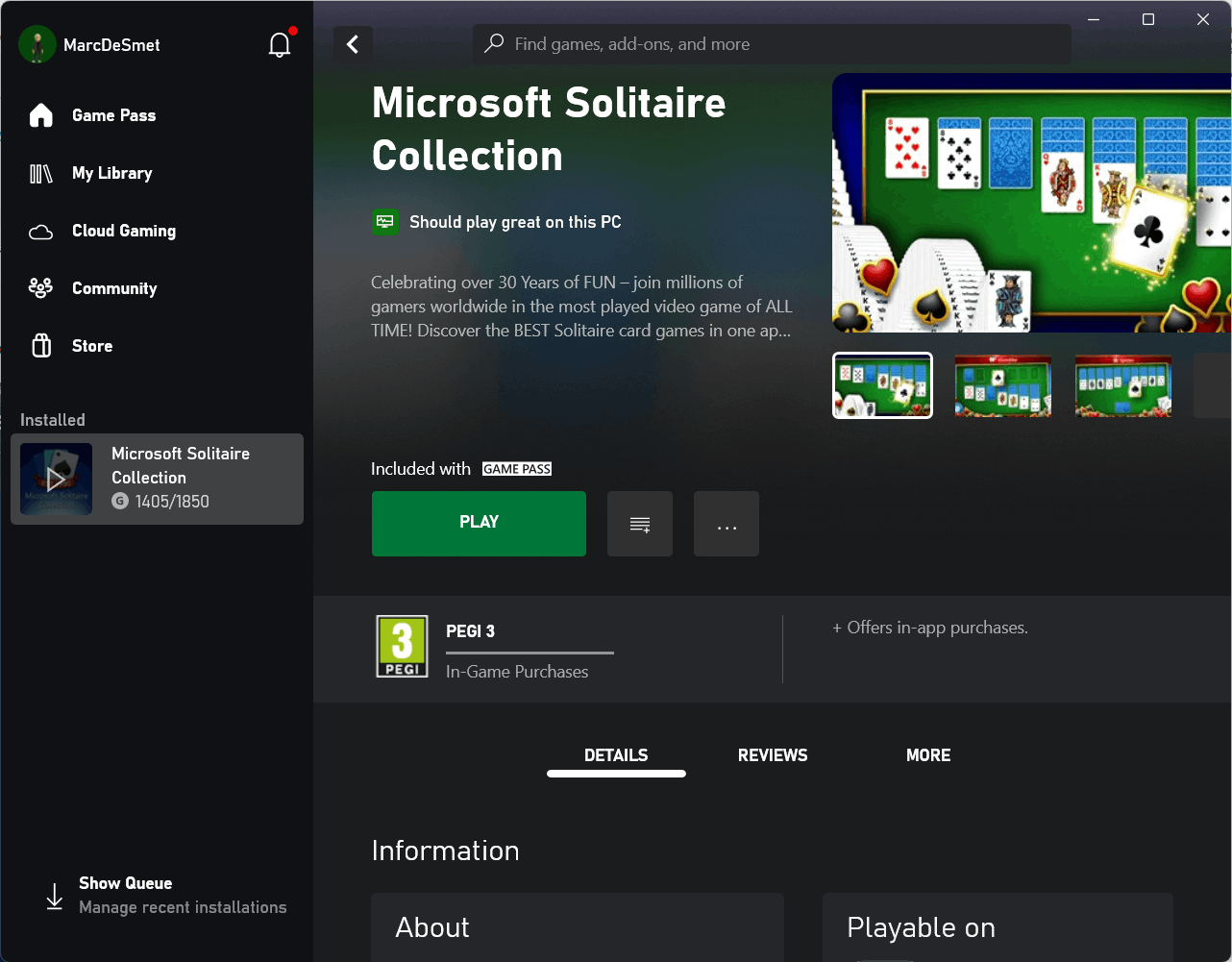Click the Cloud Gaming cloud icon
1232x962 pixels.
click(41, 232)
